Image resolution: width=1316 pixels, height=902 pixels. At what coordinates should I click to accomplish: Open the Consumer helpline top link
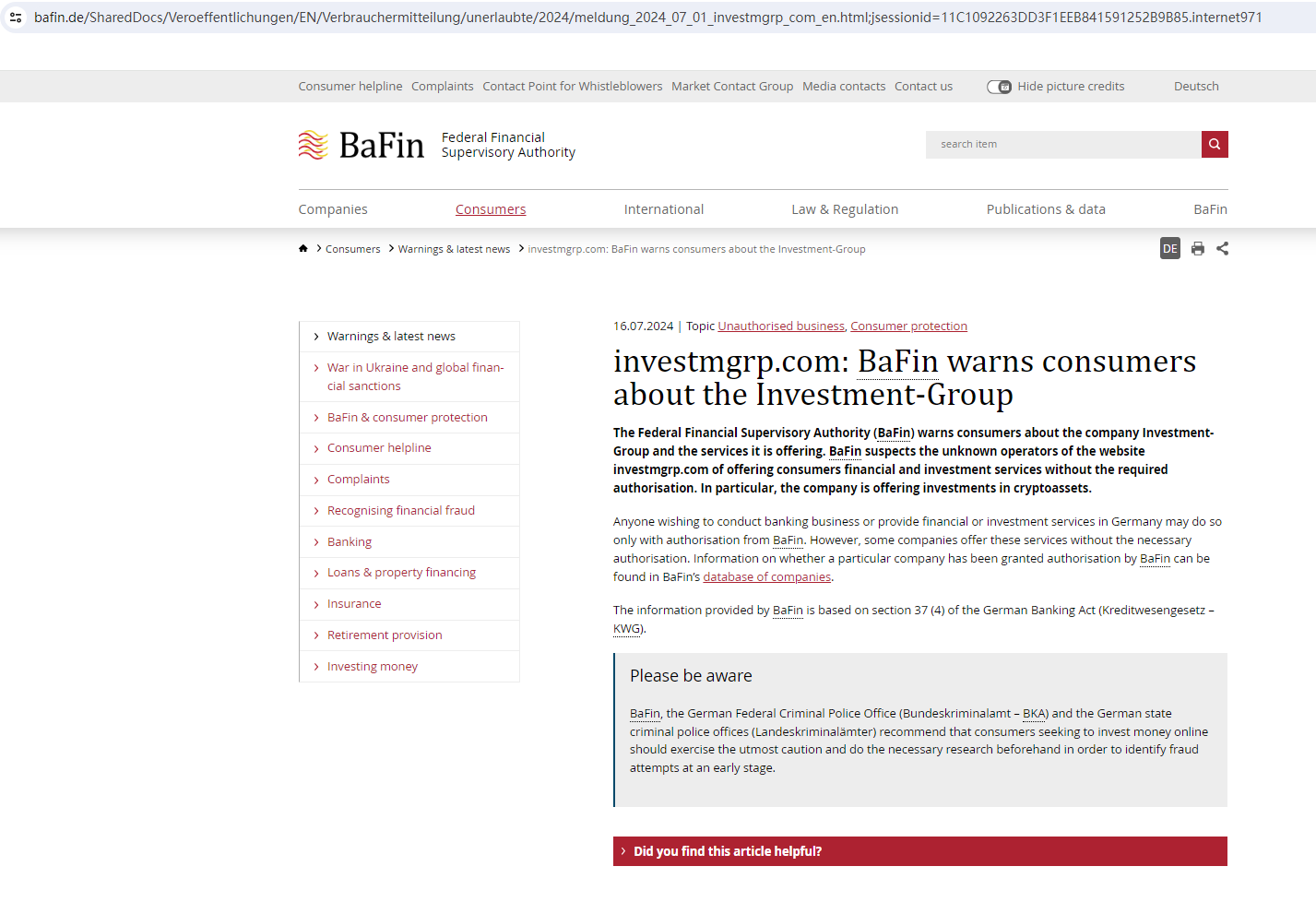coord(350,87)
